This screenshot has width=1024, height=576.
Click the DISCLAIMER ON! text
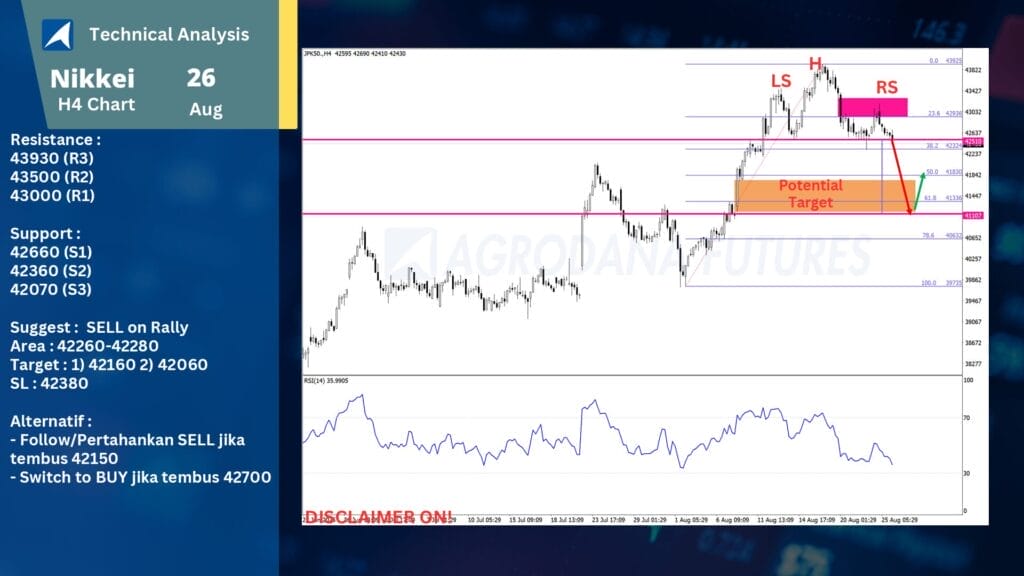pyautogui.click(x=378, y=516)
